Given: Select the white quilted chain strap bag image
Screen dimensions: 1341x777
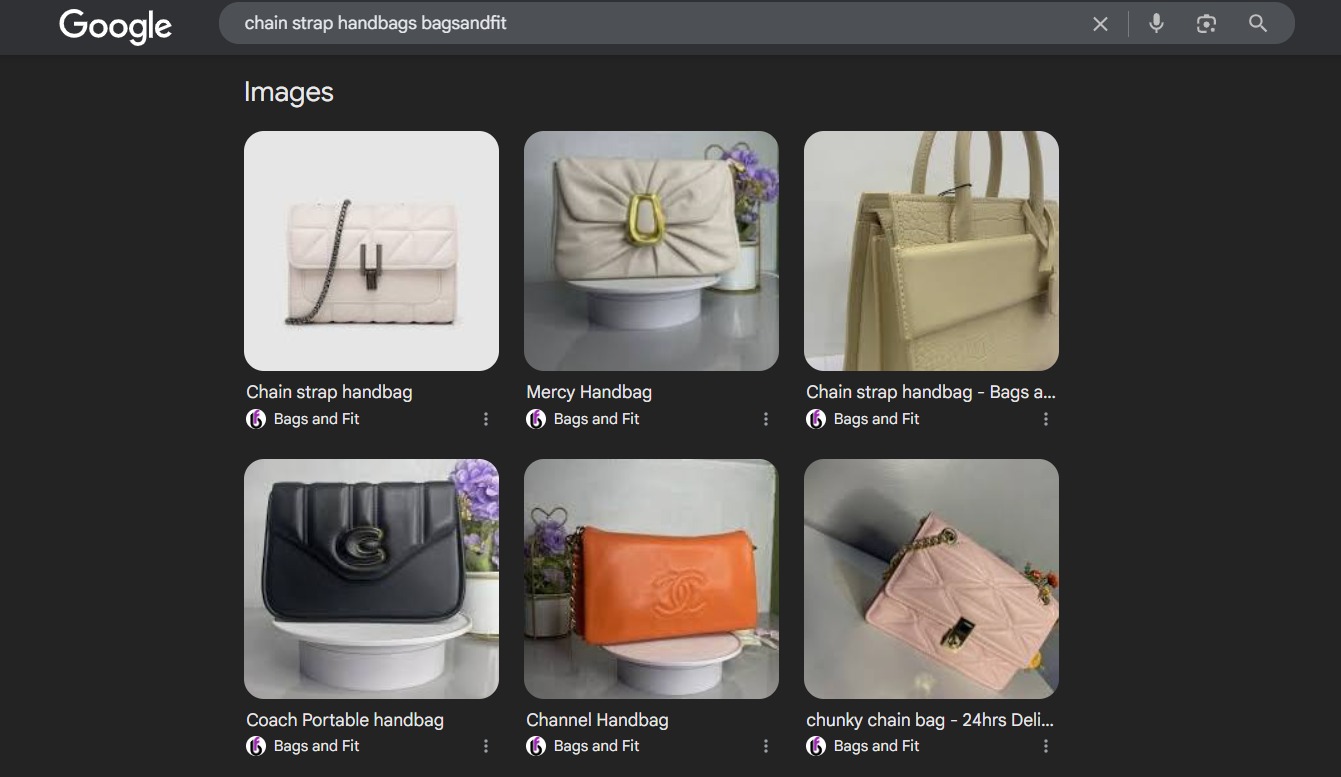Looking at the screenshot, I should 371,251.
